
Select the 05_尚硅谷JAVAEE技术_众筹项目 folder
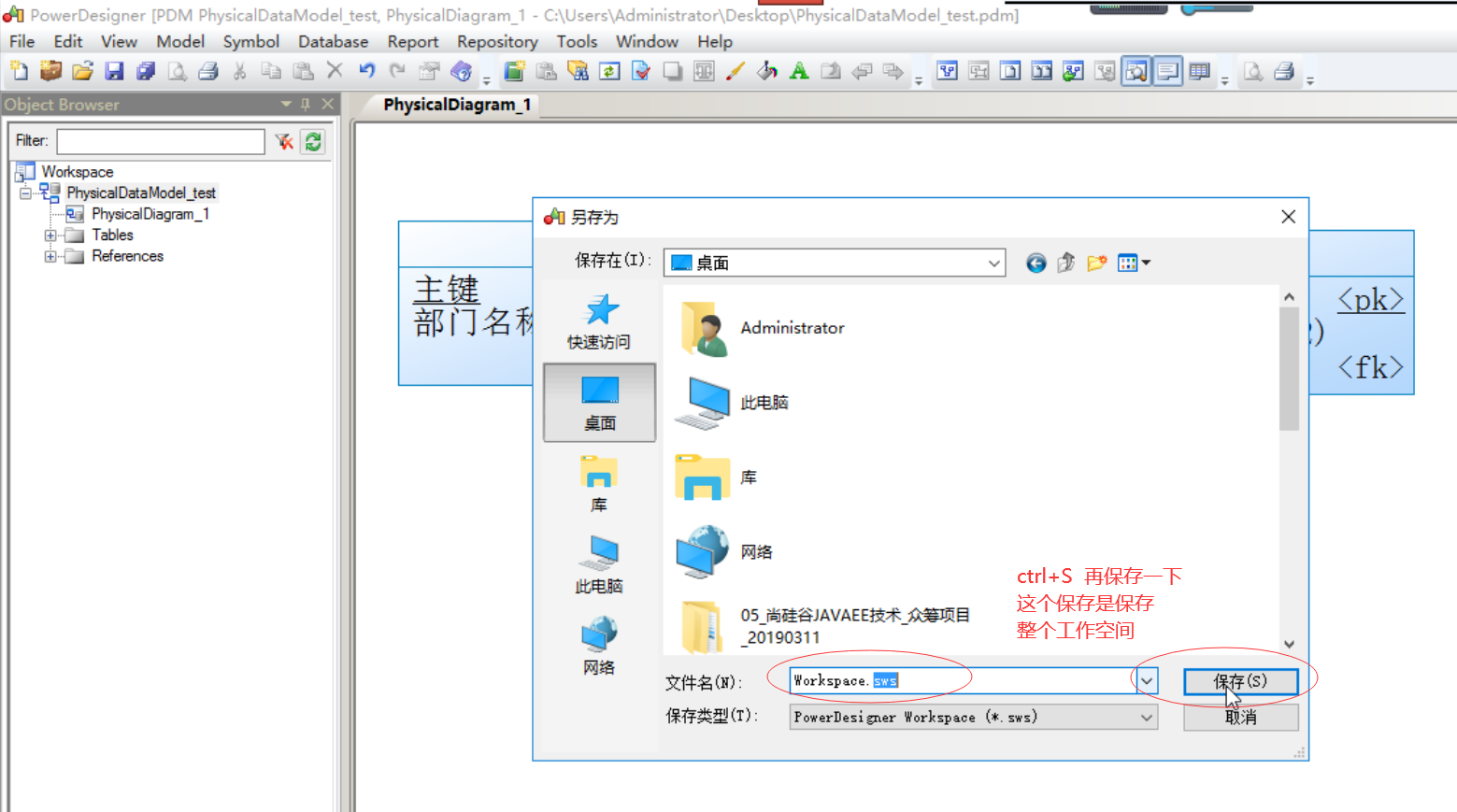[824, 626]
